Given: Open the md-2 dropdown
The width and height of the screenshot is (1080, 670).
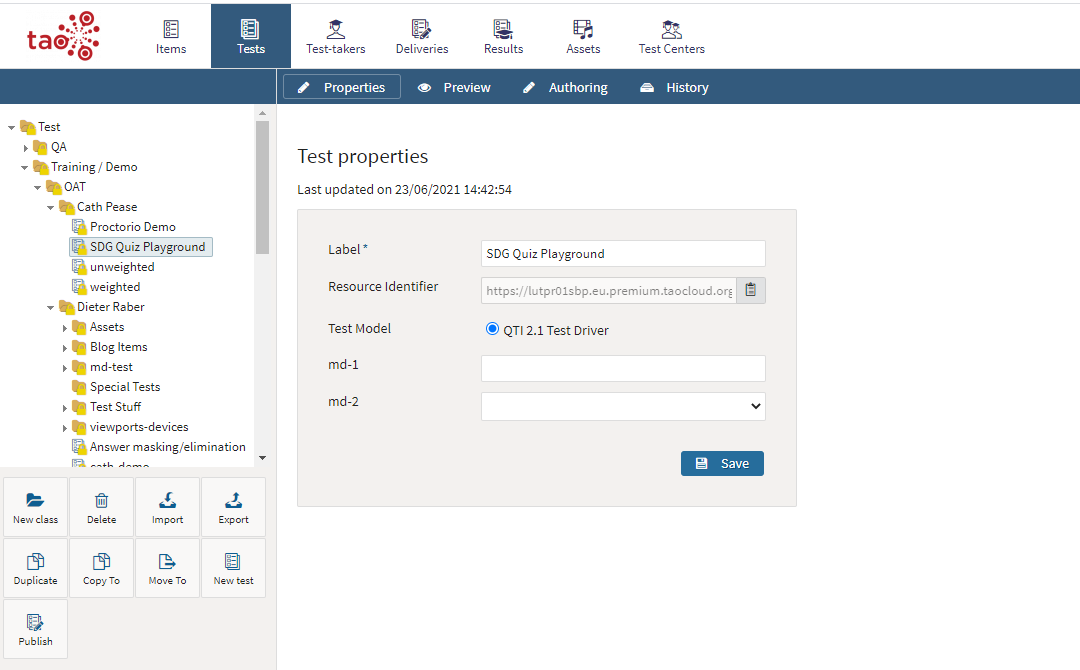Looking at the screenshot, I should coord(623,406).
